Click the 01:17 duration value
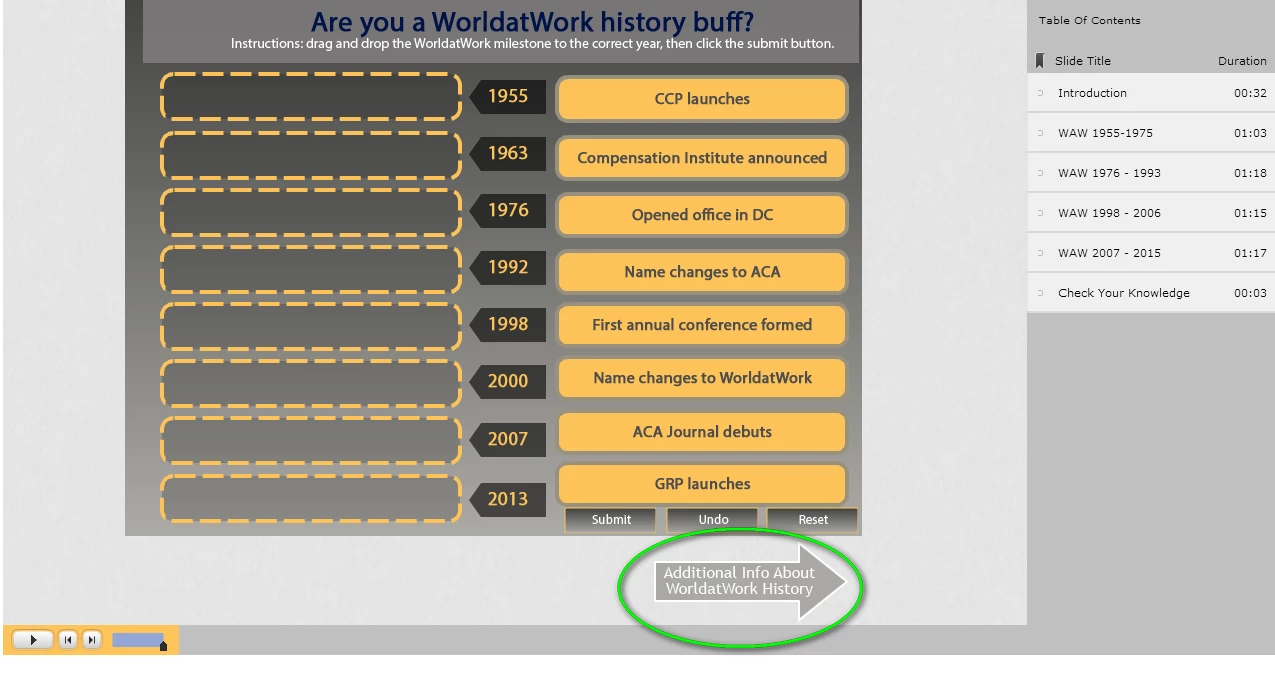 point(1250,253)
